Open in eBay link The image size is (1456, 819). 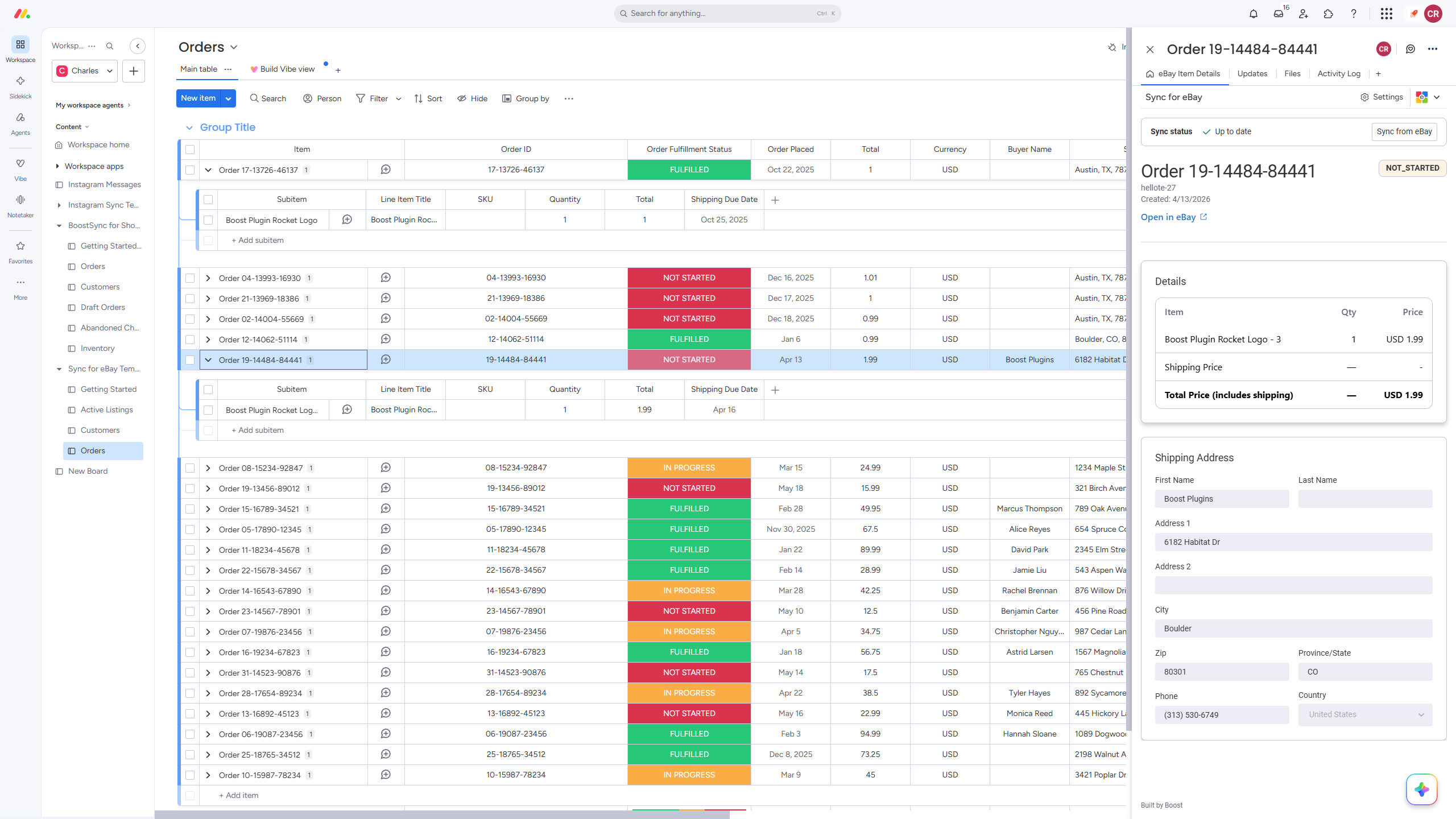pyautogui.click(x=1174, y=217)
